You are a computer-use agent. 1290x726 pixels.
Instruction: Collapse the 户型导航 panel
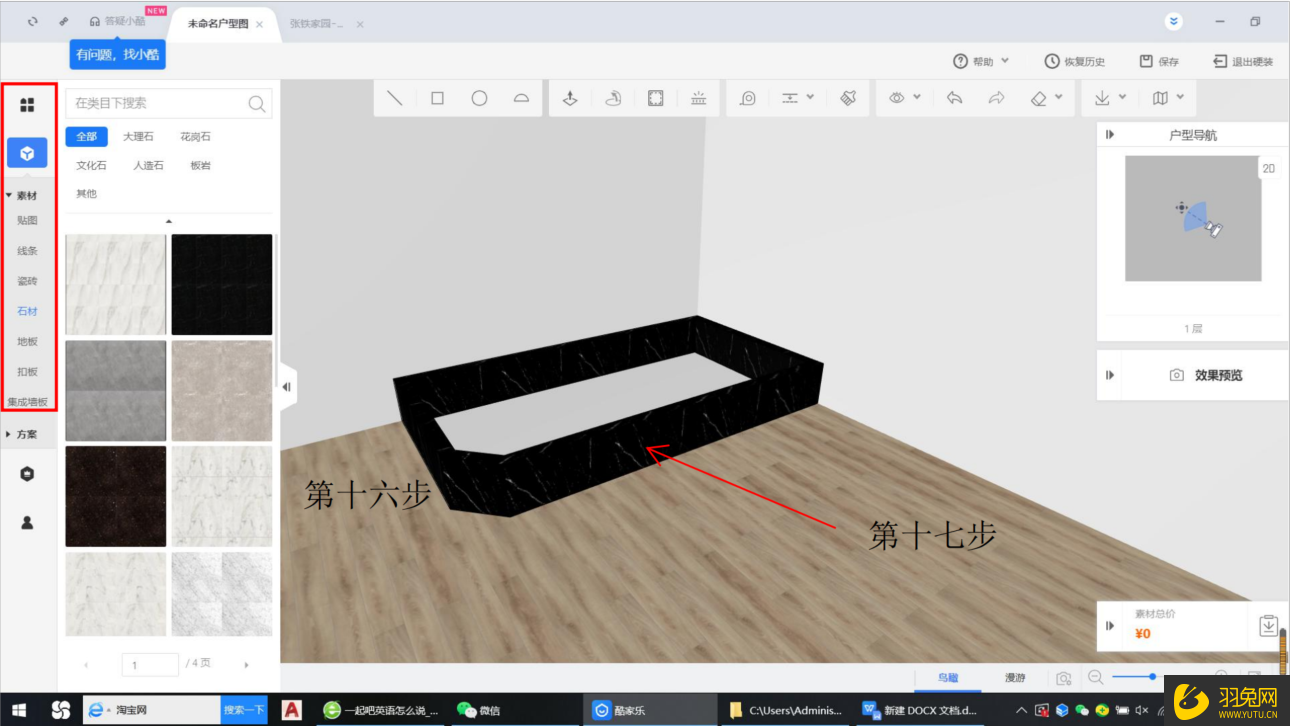1110,135
